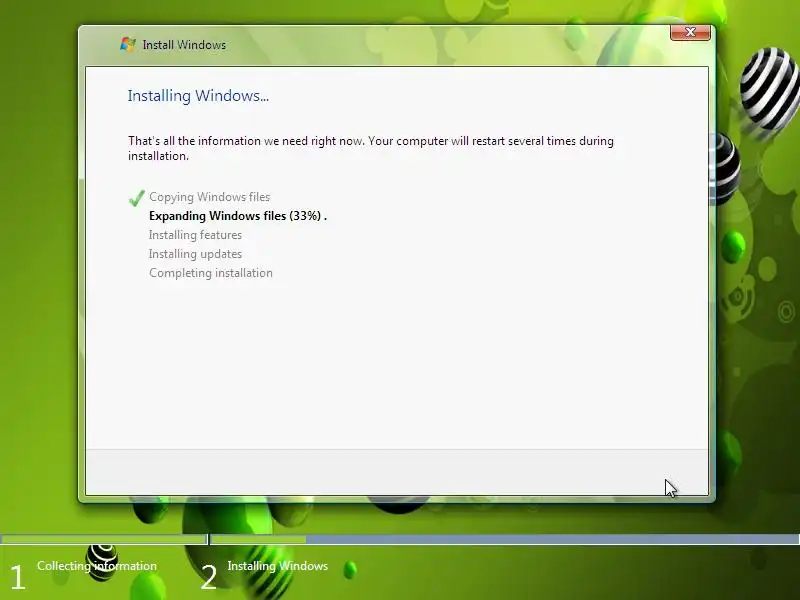Select the 'Copying Windows files' step
The image size is (800, 600).
click(210, 197)
